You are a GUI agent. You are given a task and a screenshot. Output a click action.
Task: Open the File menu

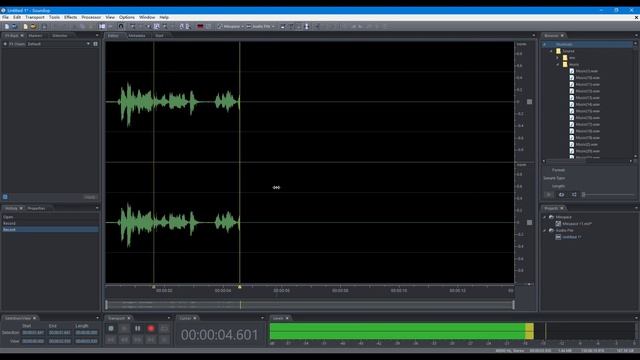[5, 18]
